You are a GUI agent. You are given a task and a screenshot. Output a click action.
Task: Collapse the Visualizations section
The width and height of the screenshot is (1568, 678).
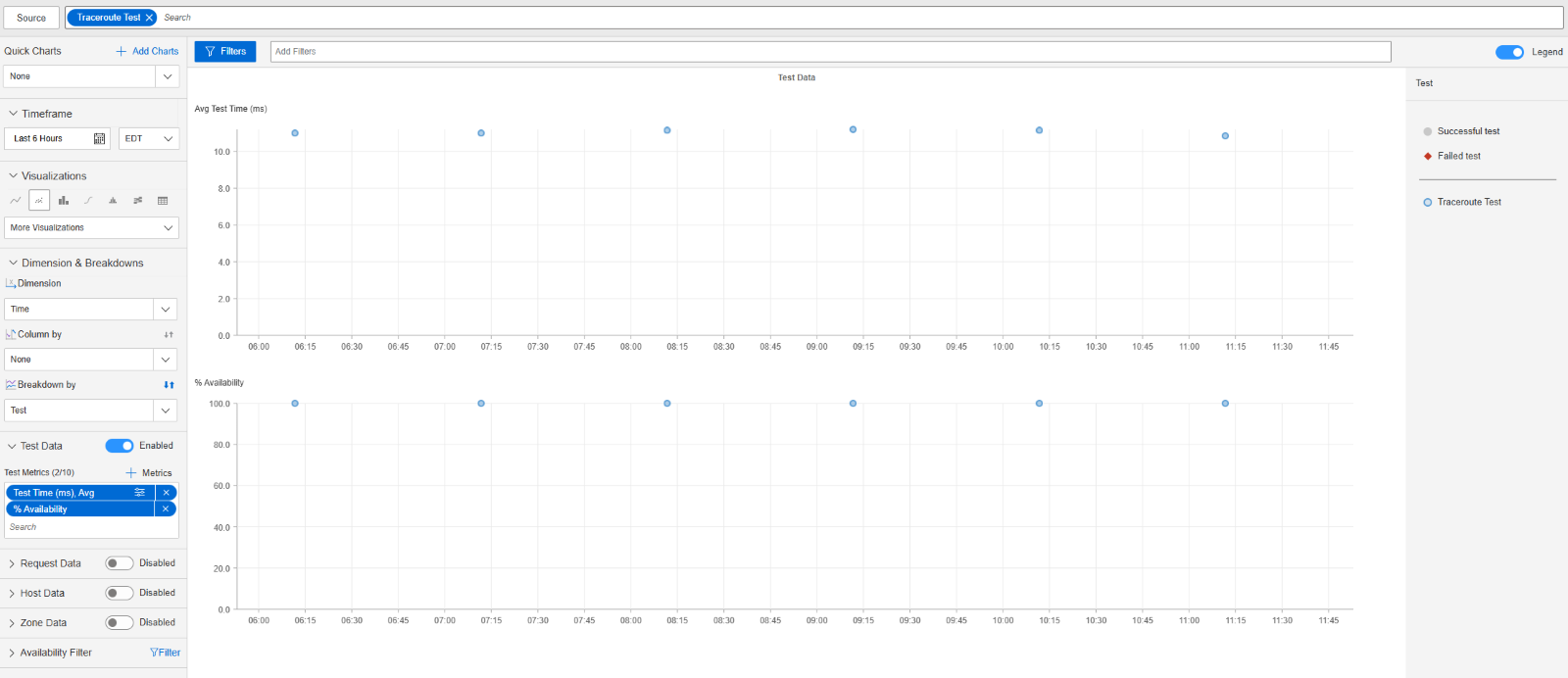(13, 176)
